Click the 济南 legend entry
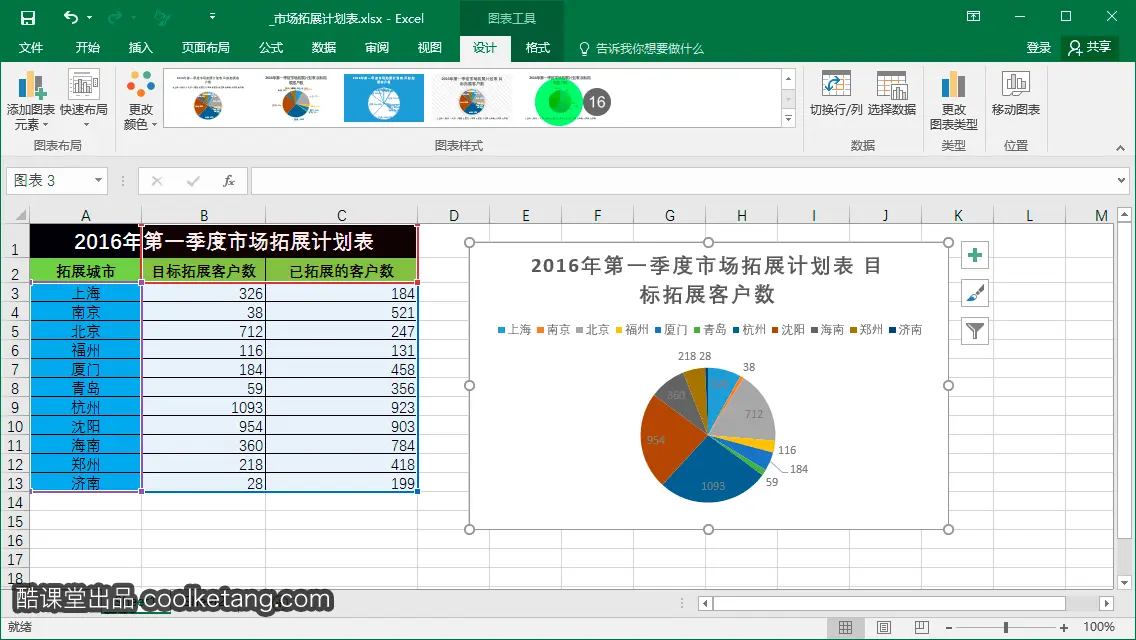This screenshot has width=1136, height=640. (906, 330)
